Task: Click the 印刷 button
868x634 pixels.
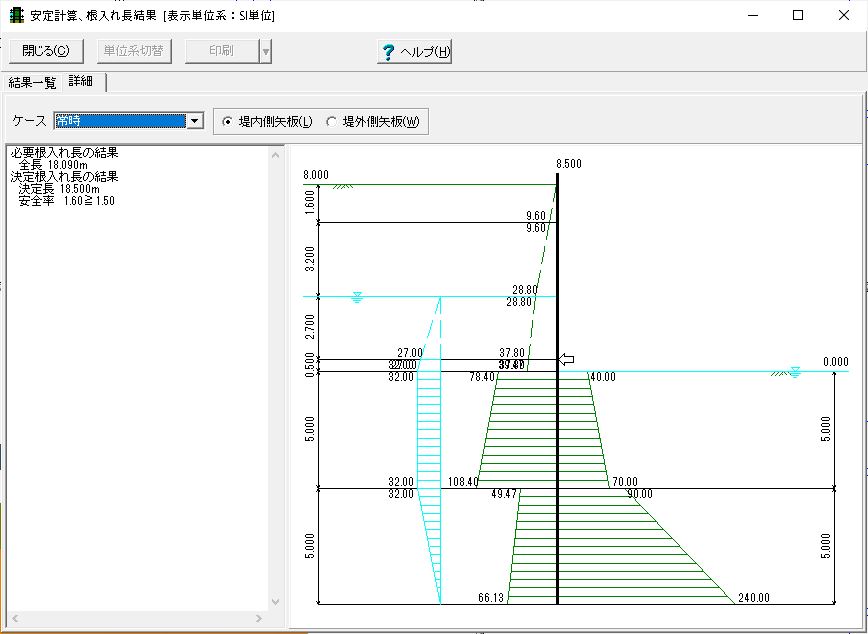Action: (x=221, y=51)
